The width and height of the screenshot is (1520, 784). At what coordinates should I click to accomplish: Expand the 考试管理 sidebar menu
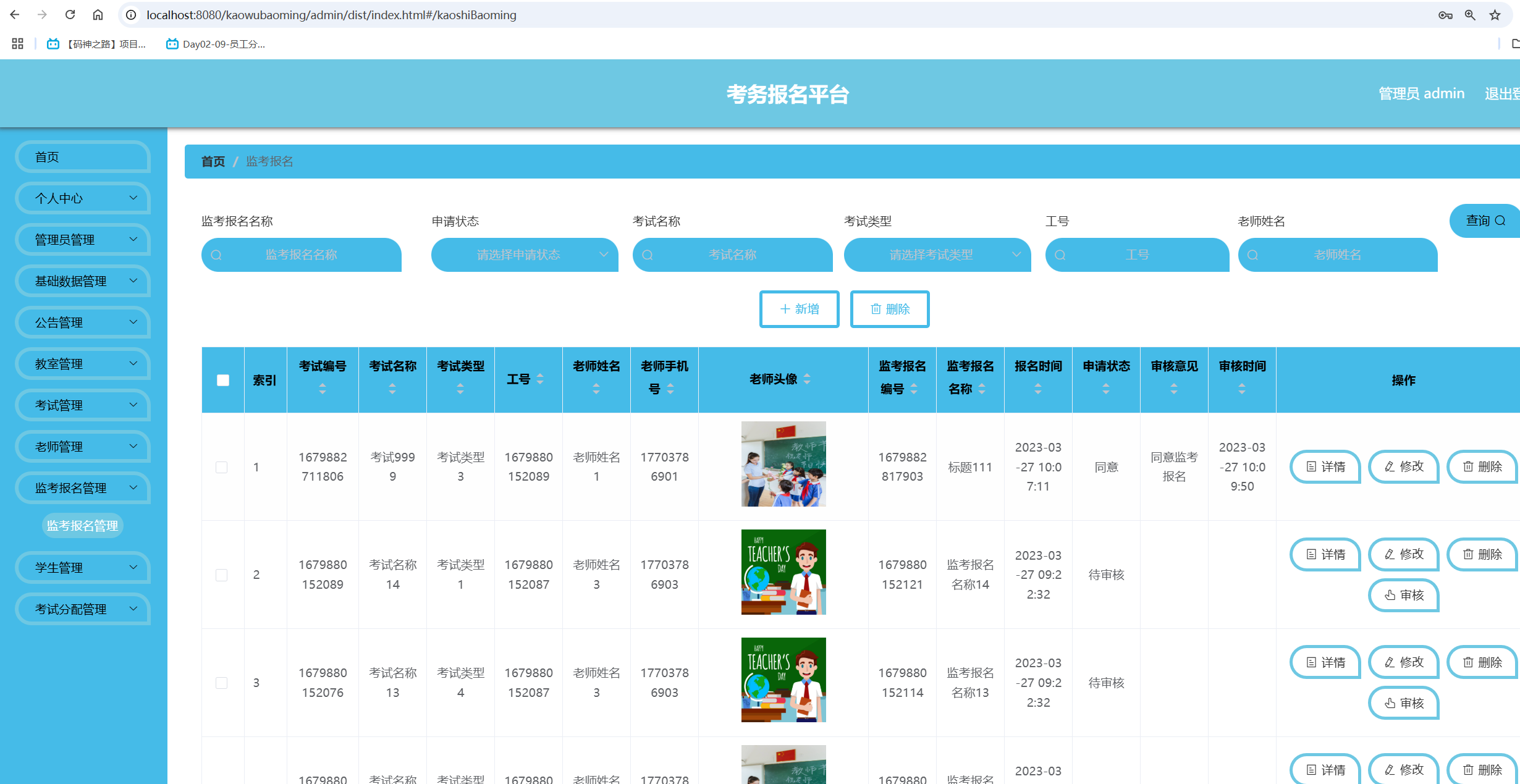83,405
